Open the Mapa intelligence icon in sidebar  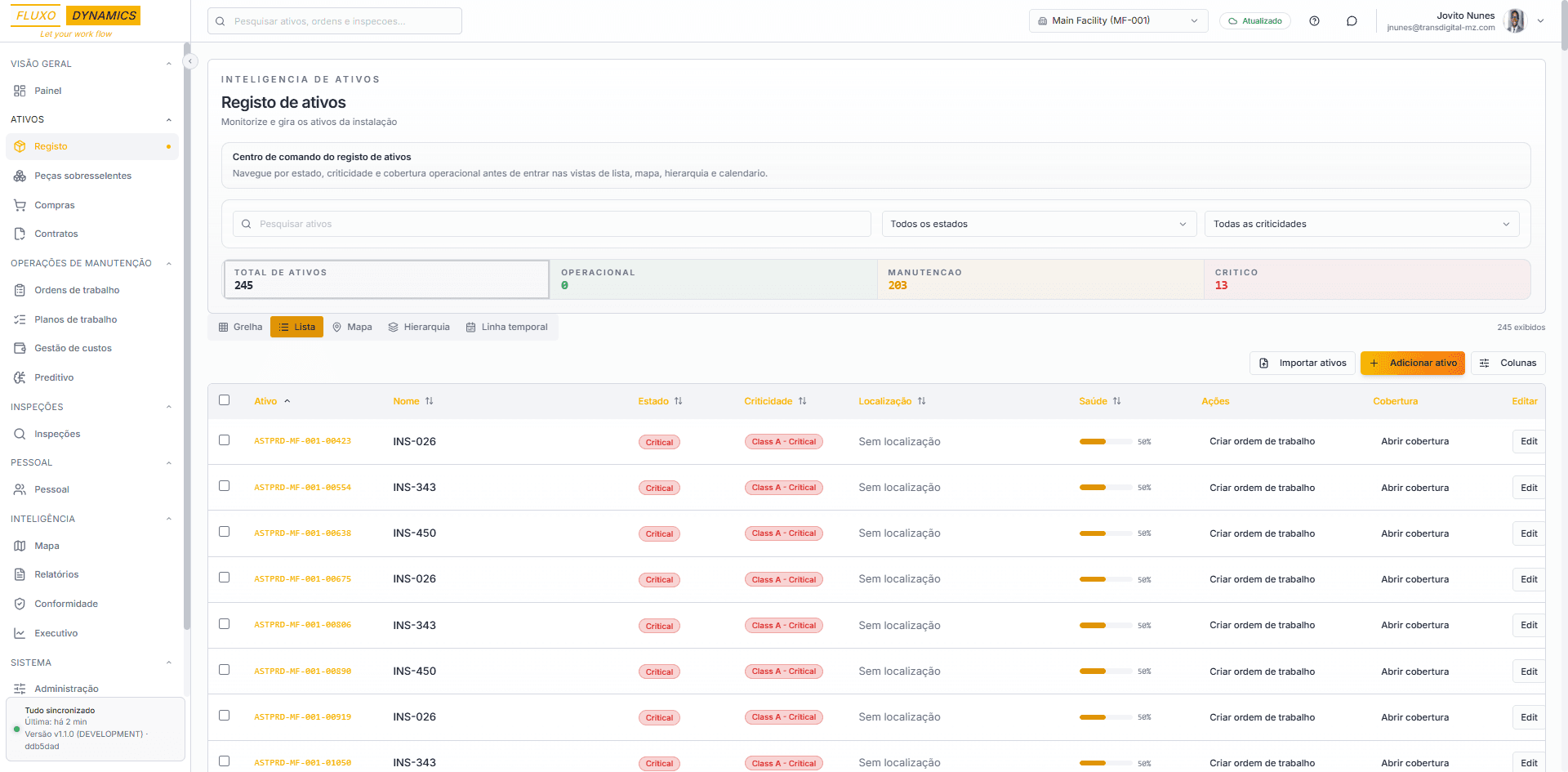(x=19, y=546)
